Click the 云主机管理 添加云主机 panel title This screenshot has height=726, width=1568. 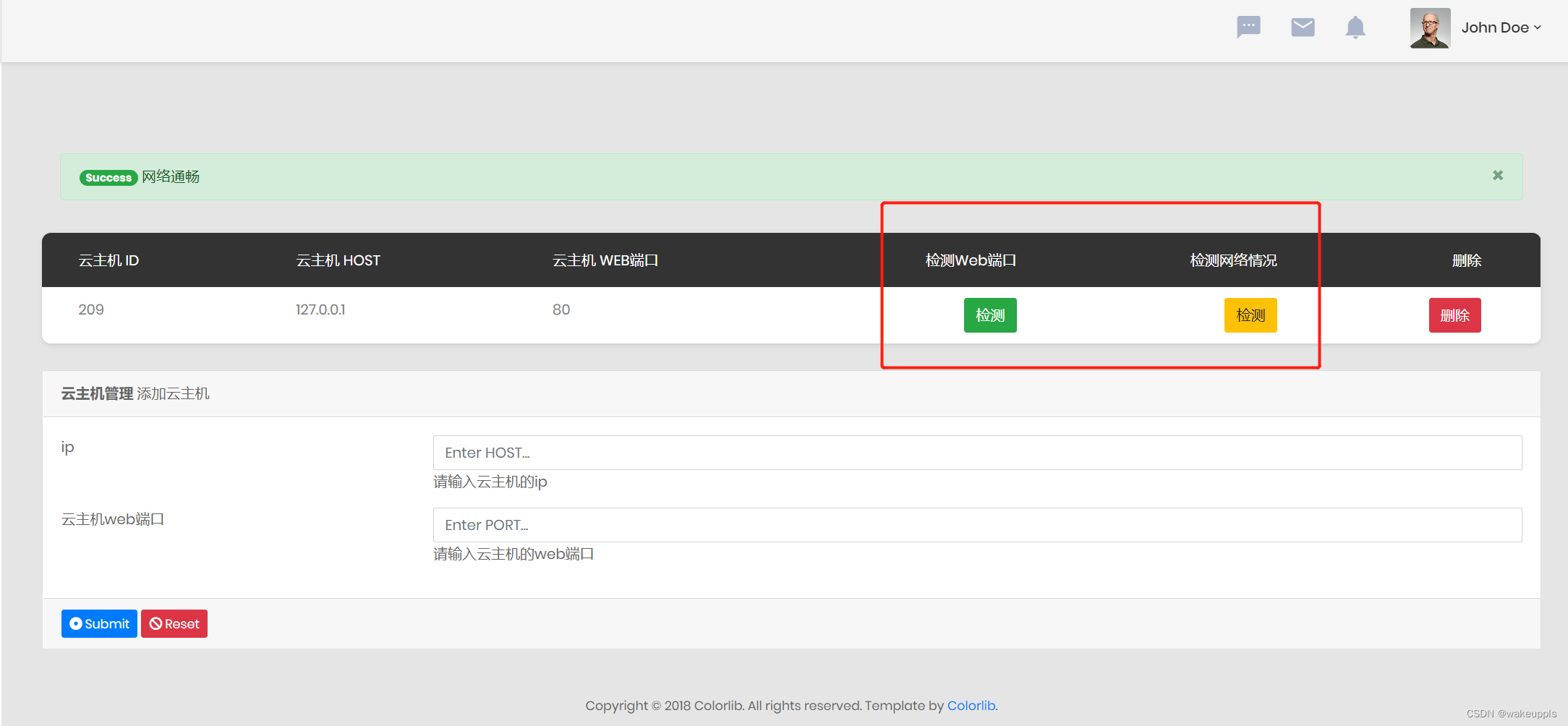[x=135, y=393]
